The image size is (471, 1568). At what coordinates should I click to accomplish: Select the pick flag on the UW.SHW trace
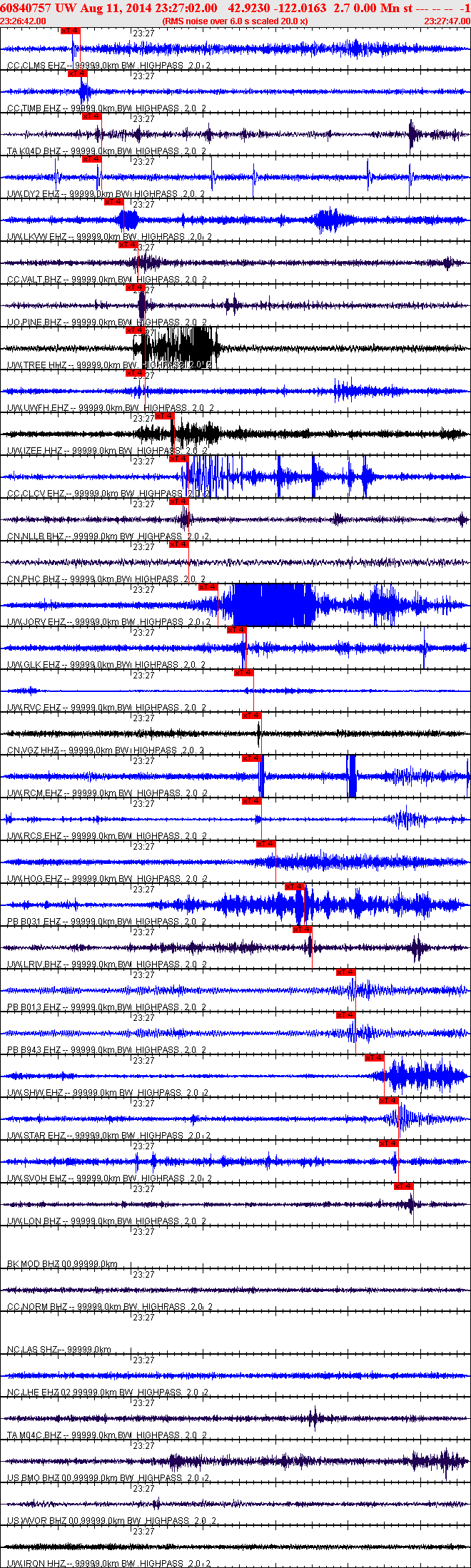pos(374,1058)
